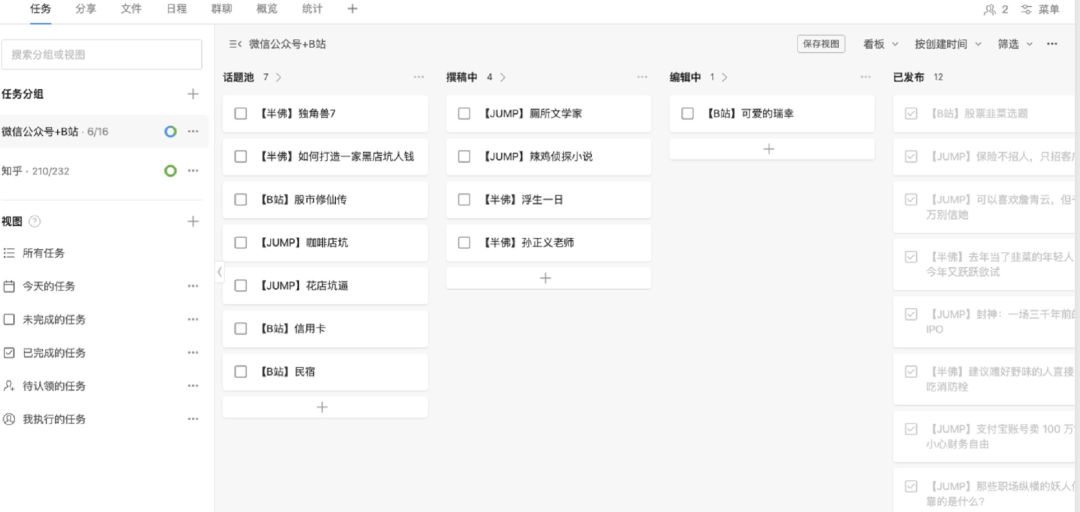Open the 话题池 column more menu

coord(419,77)
